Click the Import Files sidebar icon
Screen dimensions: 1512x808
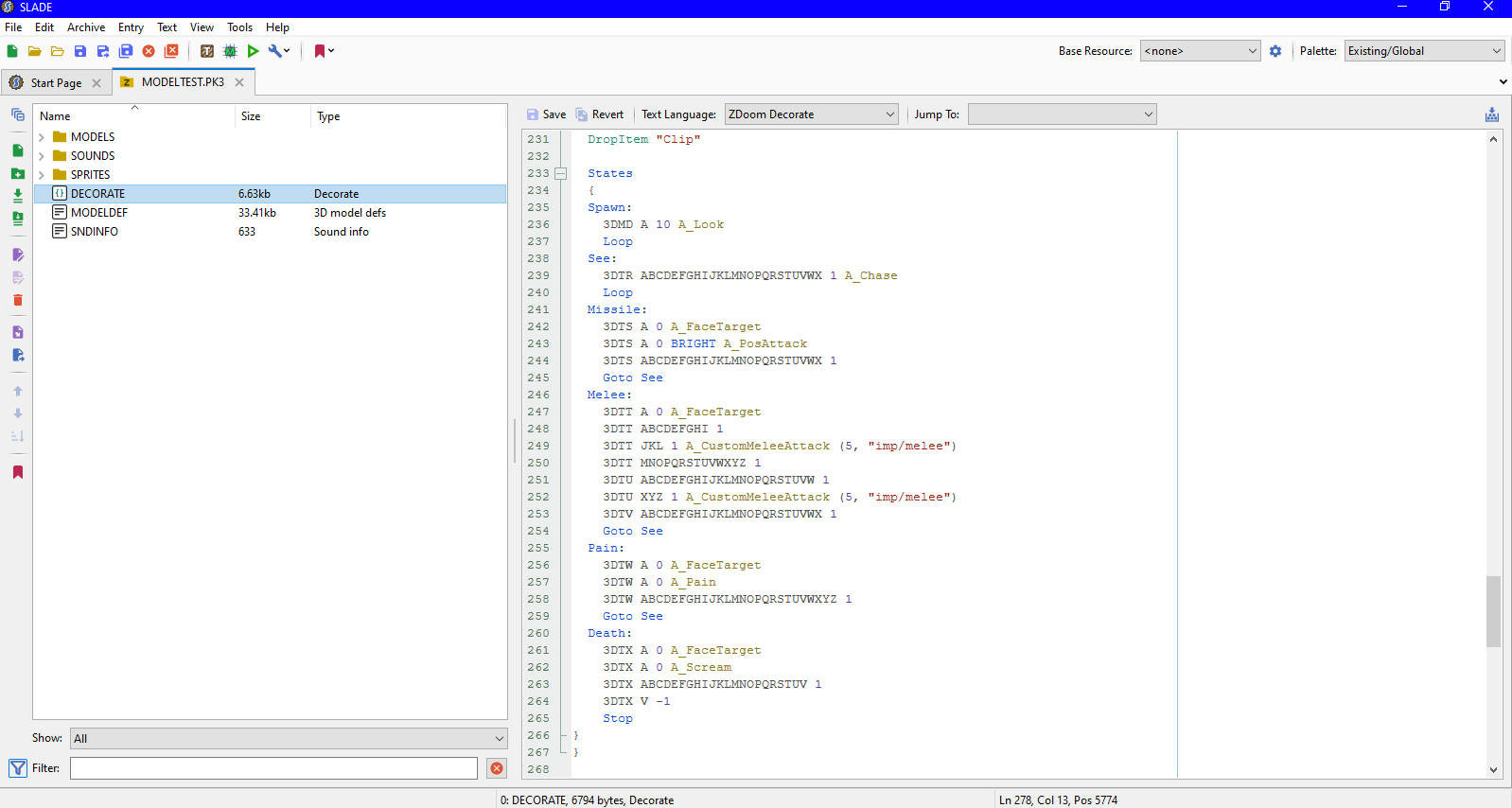coord(17,196)
